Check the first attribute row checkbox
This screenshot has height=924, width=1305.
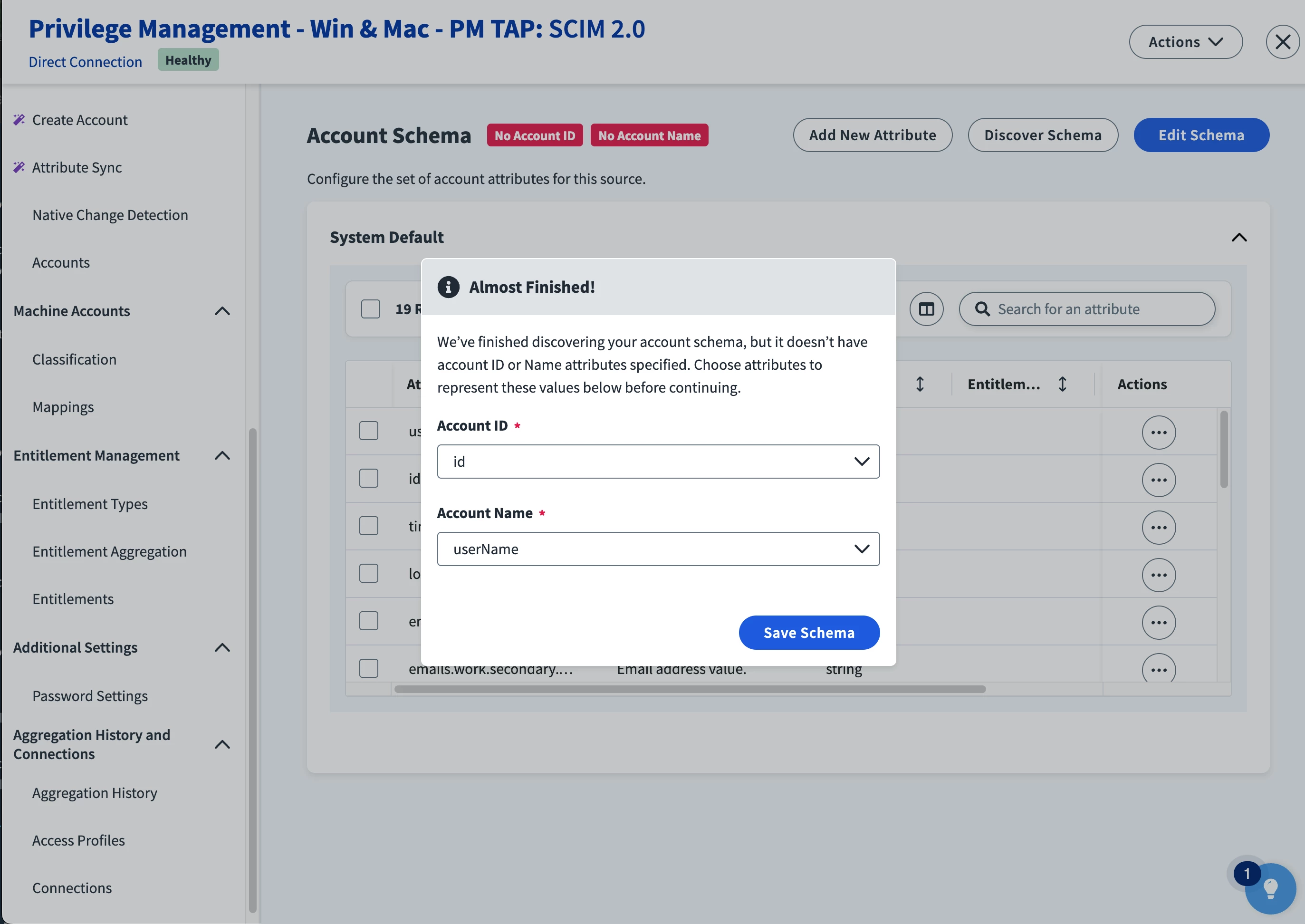click(369, 431)
